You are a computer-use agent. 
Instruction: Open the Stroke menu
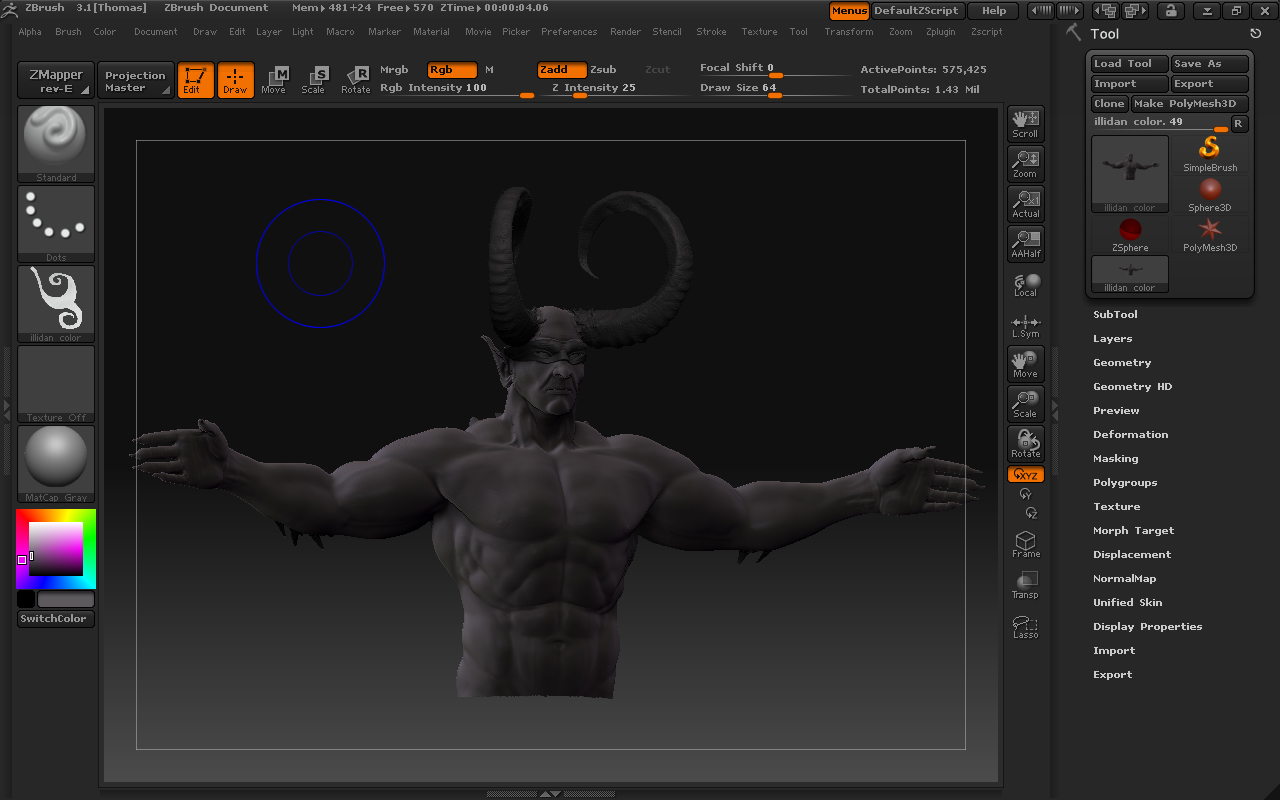711,32
